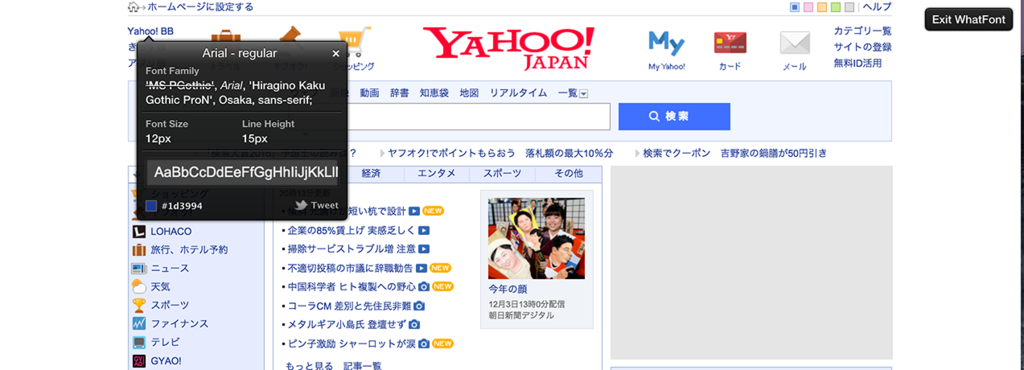The height and width of the screenshot is (370, 1024).
Task: Click camera icon beside メタルギア小島氏 headline
Action: (x=414, y=324)
